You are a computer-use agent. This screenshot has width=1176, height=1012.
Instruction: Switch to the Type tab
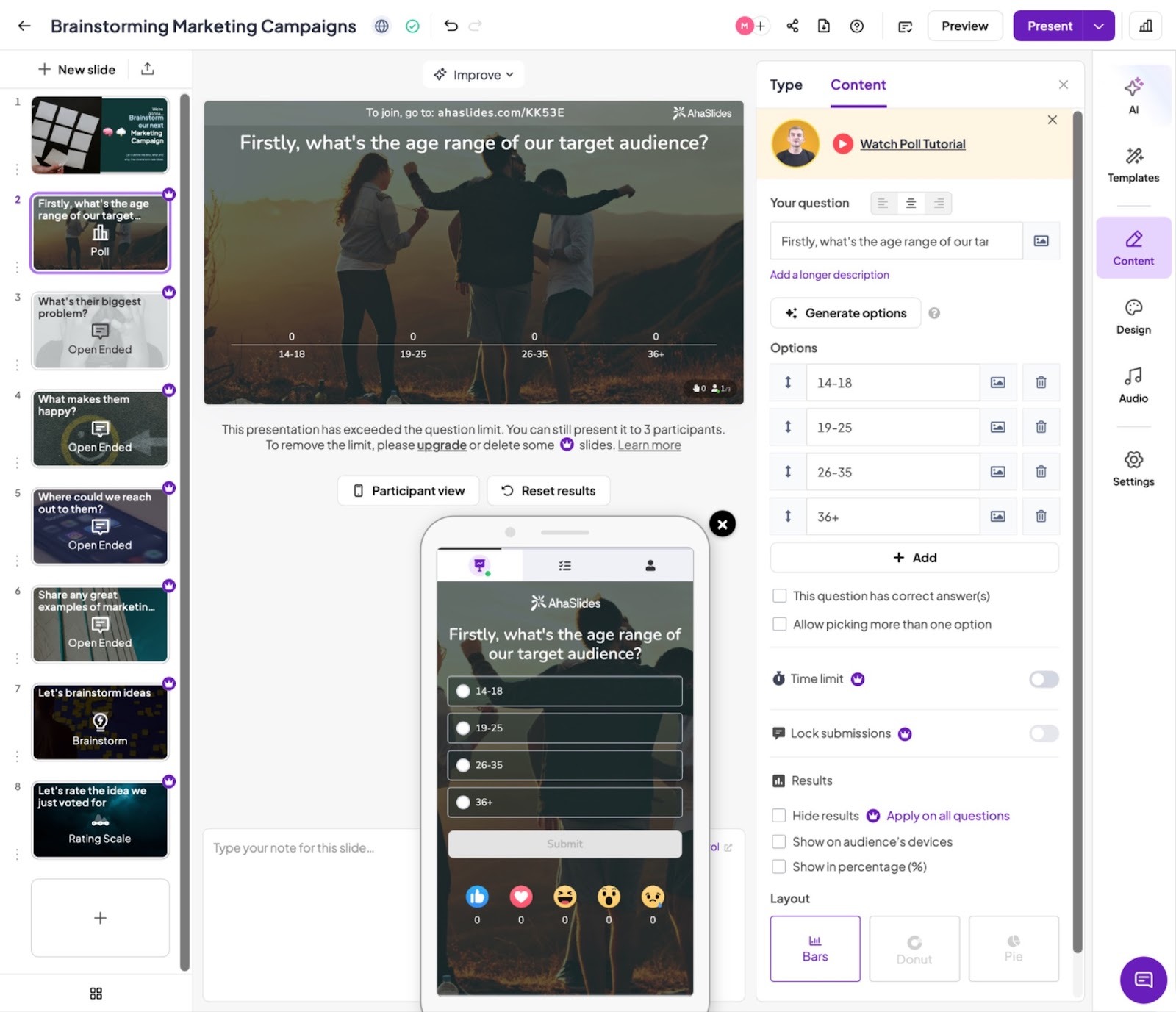786,85
